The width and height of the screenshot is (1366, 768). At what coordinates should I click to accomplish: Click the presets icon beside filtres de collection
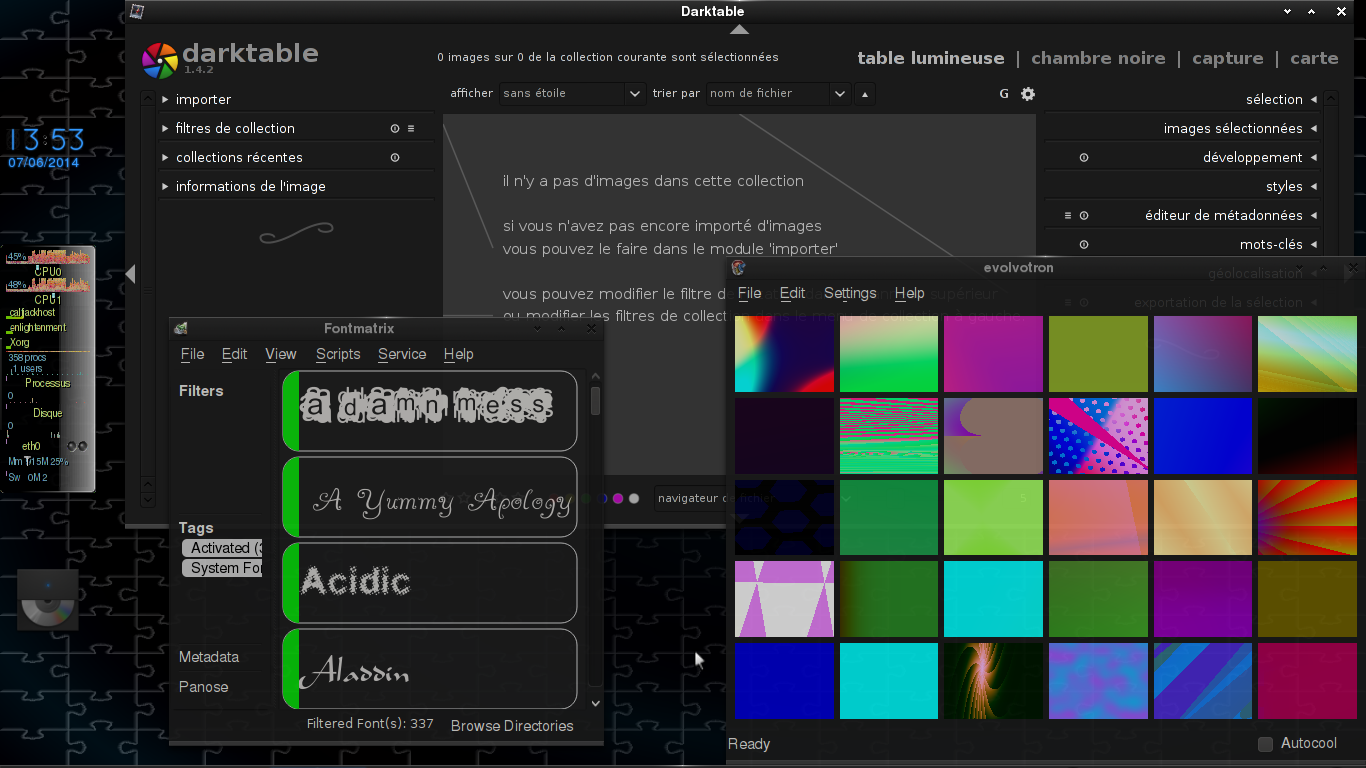pyautogui.click(x=411, y=129)
